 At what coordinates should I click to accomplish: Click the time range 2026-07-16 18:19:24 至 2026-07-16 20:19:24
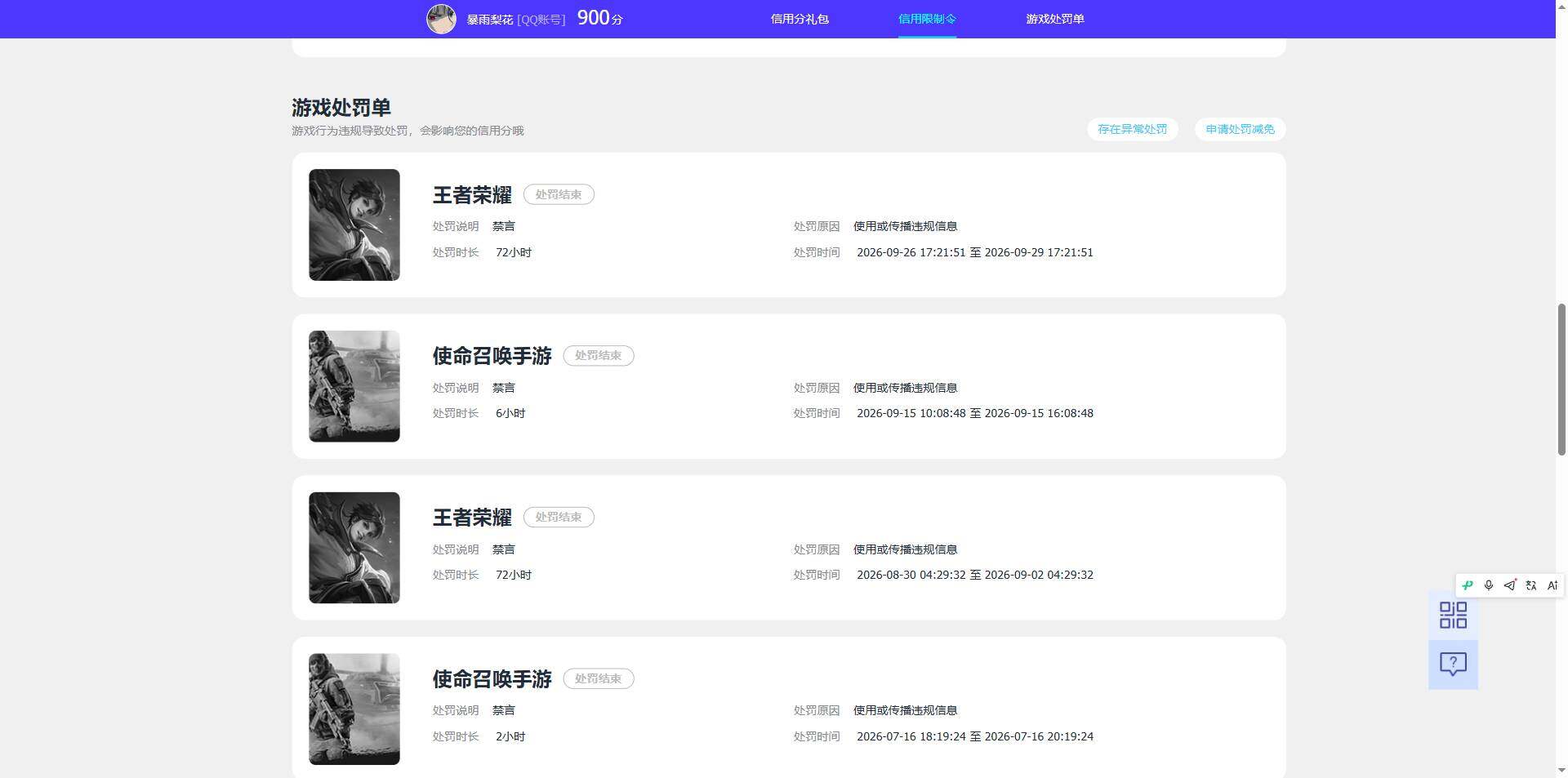[x=975, y=736]
